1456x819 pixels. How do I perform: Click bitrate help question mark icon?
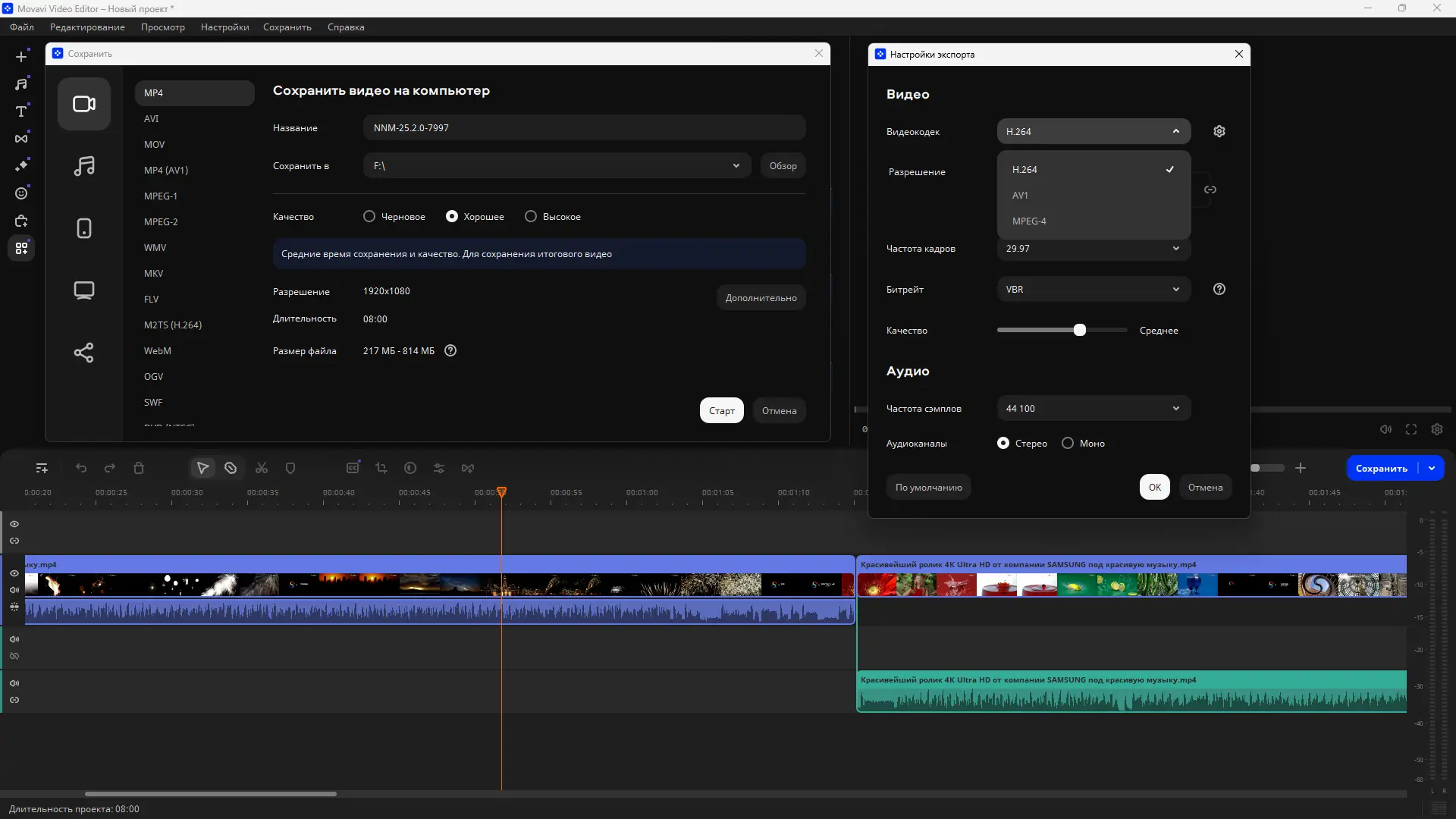pos(1219,289)
